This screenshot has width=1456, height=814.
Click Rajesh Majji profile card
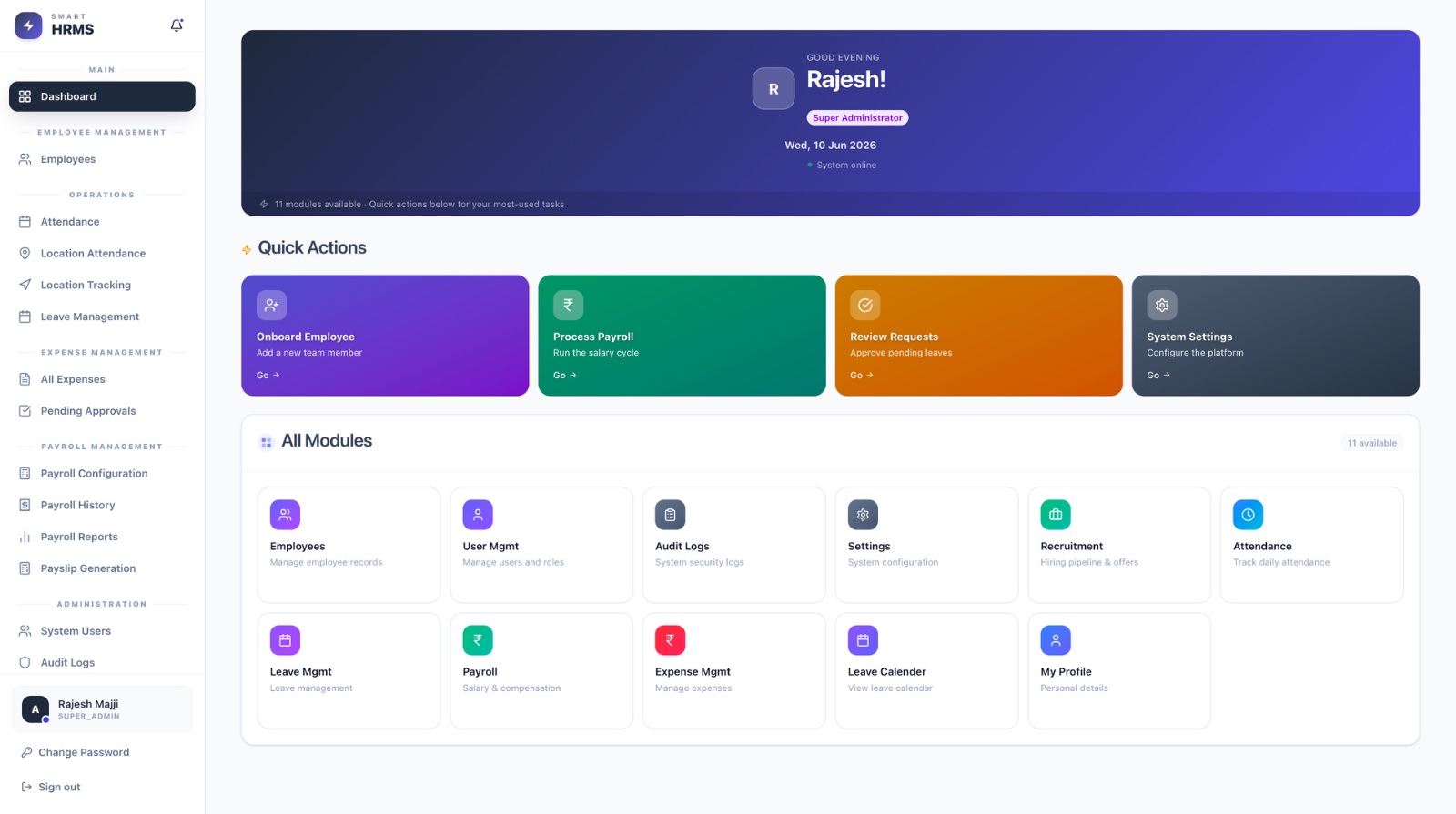coord(102,709)
